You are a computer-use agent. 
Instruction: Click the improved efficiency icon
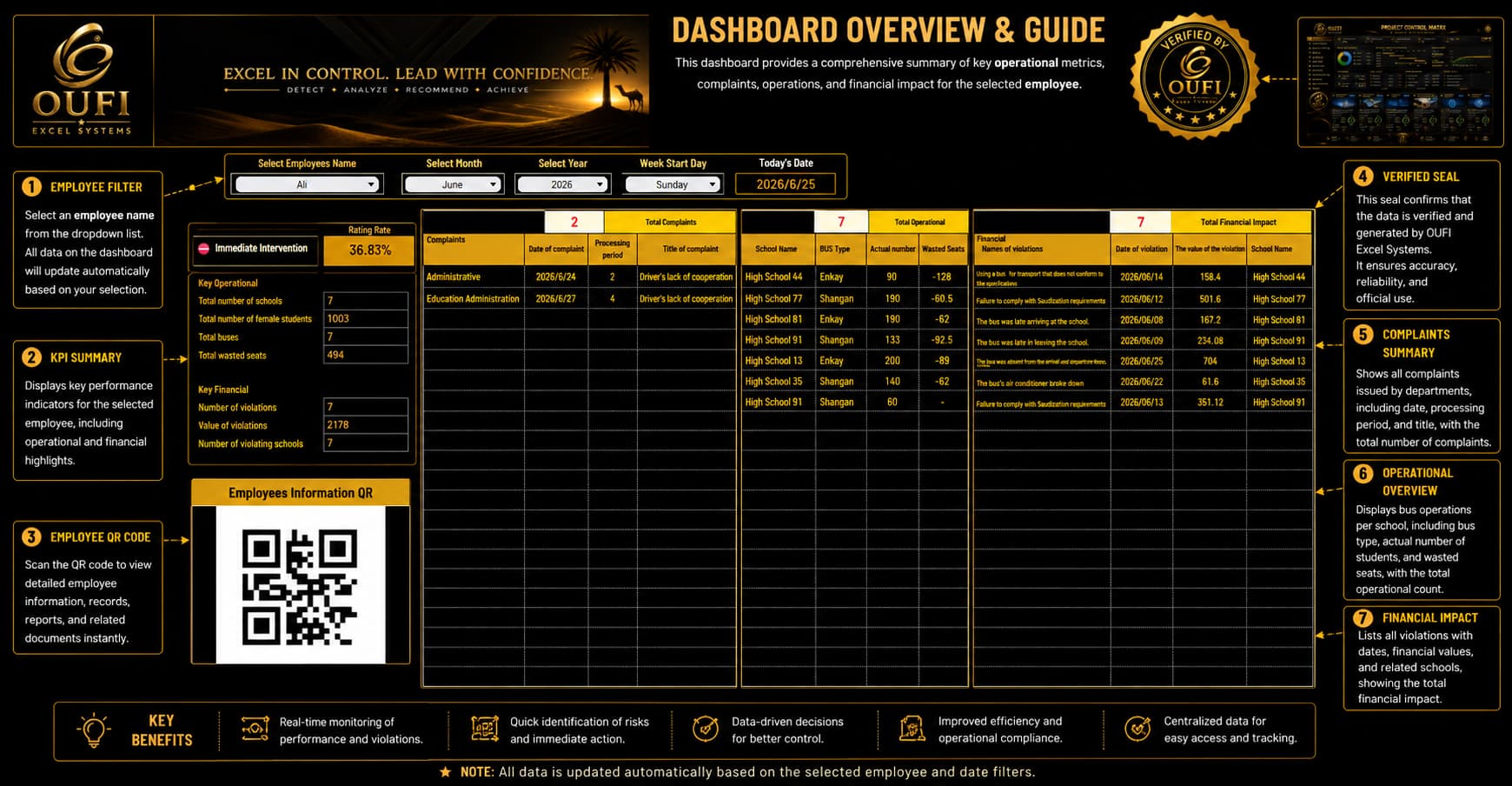(912, 729)
